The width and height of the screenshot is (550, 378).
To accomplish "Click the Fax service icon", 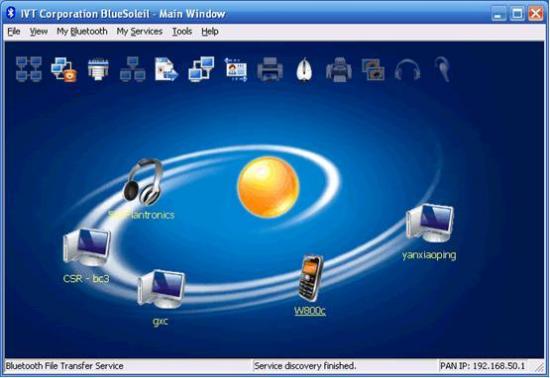I will coord(338,69).
